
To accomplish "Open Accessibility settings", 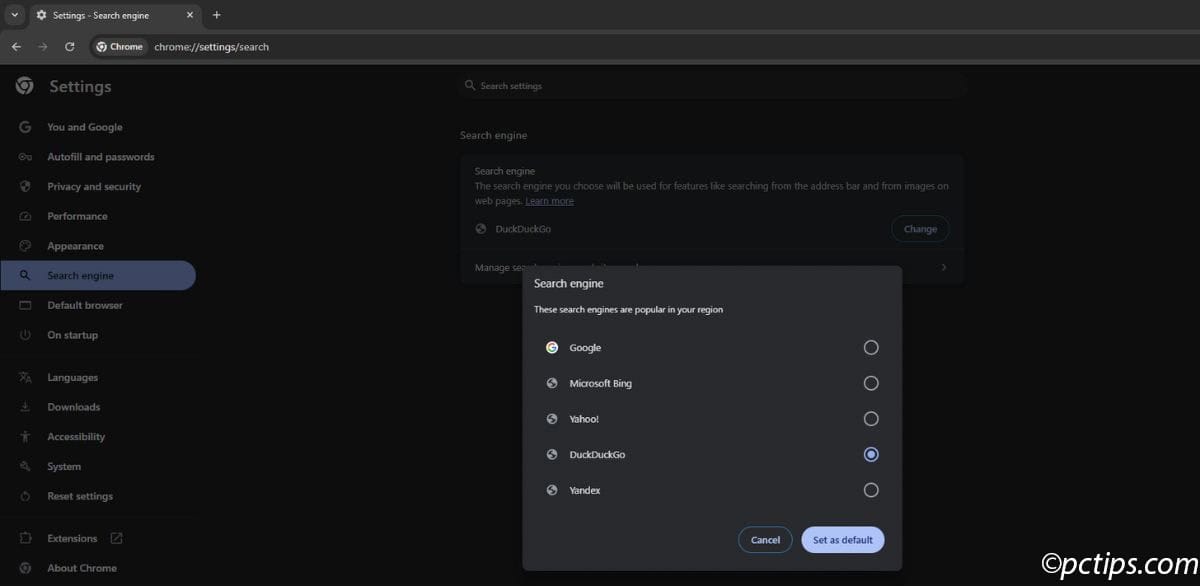I will [x=98, y=437].
